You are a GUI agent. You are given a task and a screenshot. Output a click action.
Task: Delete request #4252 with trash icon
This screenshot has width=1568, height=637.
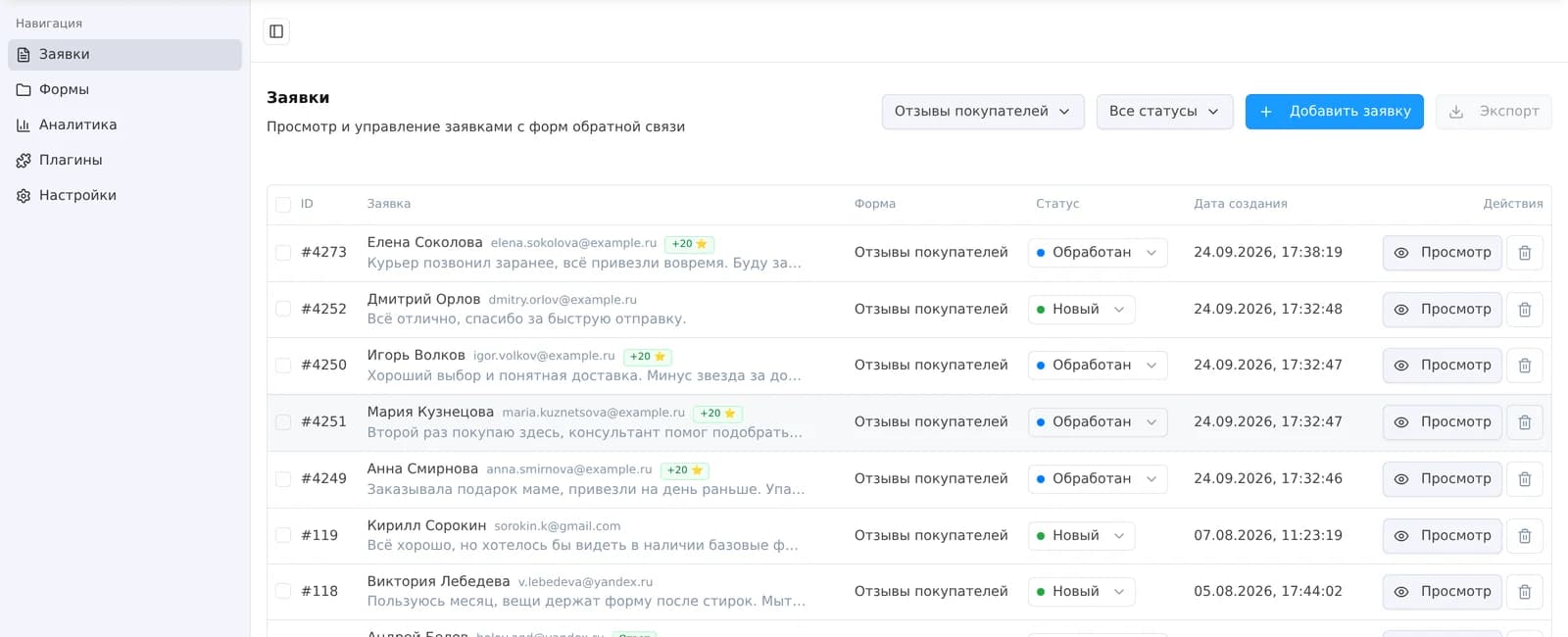pyautogui.click(x=1525, y=310)
